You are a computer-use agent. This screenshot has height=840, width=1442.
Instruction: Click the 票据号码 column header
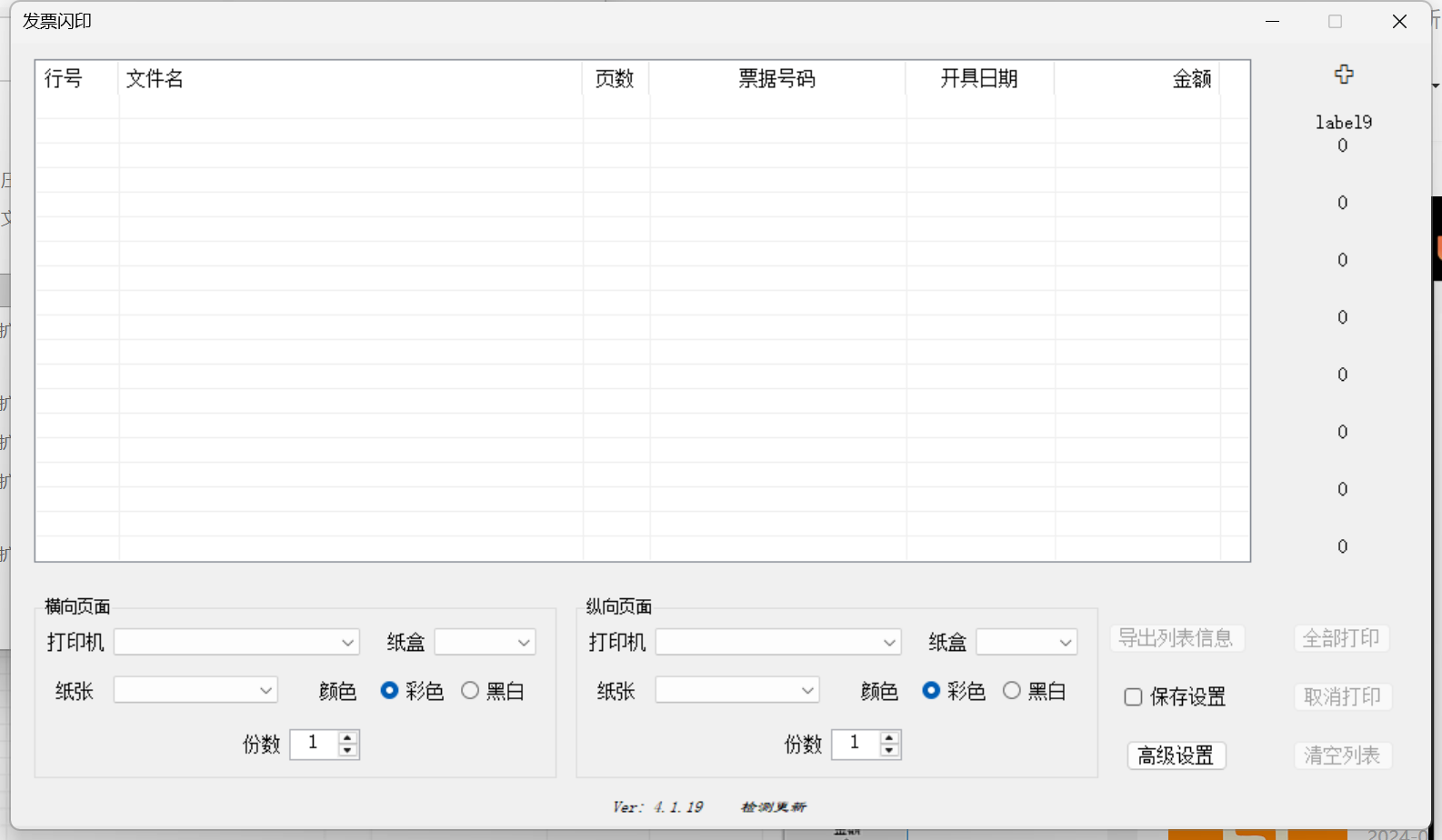coord(777,79)
